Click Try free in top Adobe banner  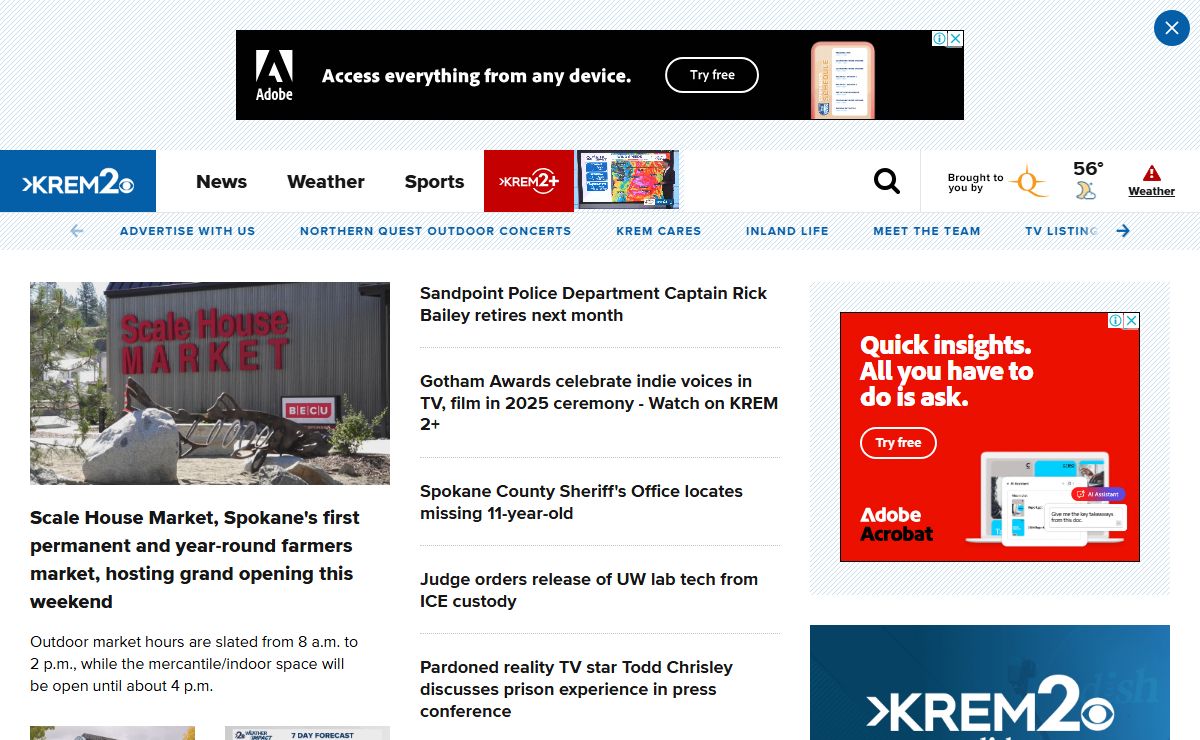coord(712,75)
